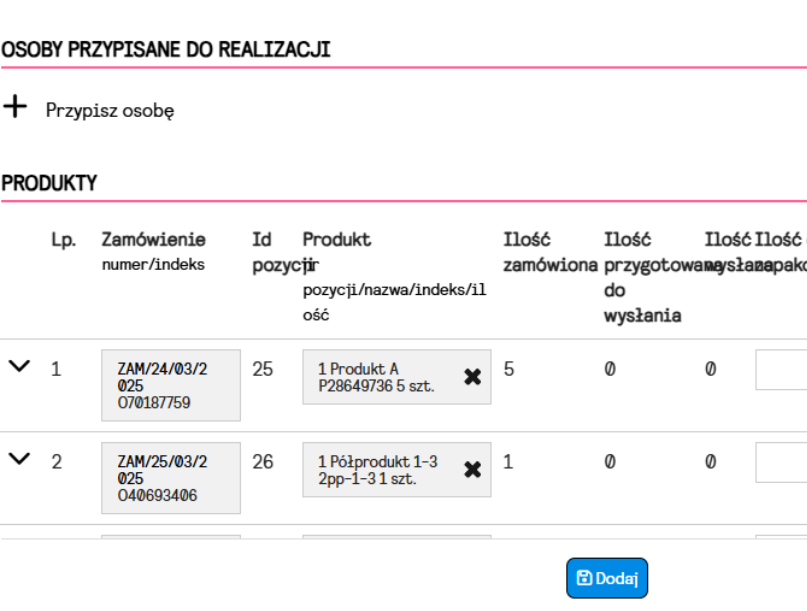Remove Produkt A with its X icon
This screenshot has height=611, width=807.
click(473, 376)
